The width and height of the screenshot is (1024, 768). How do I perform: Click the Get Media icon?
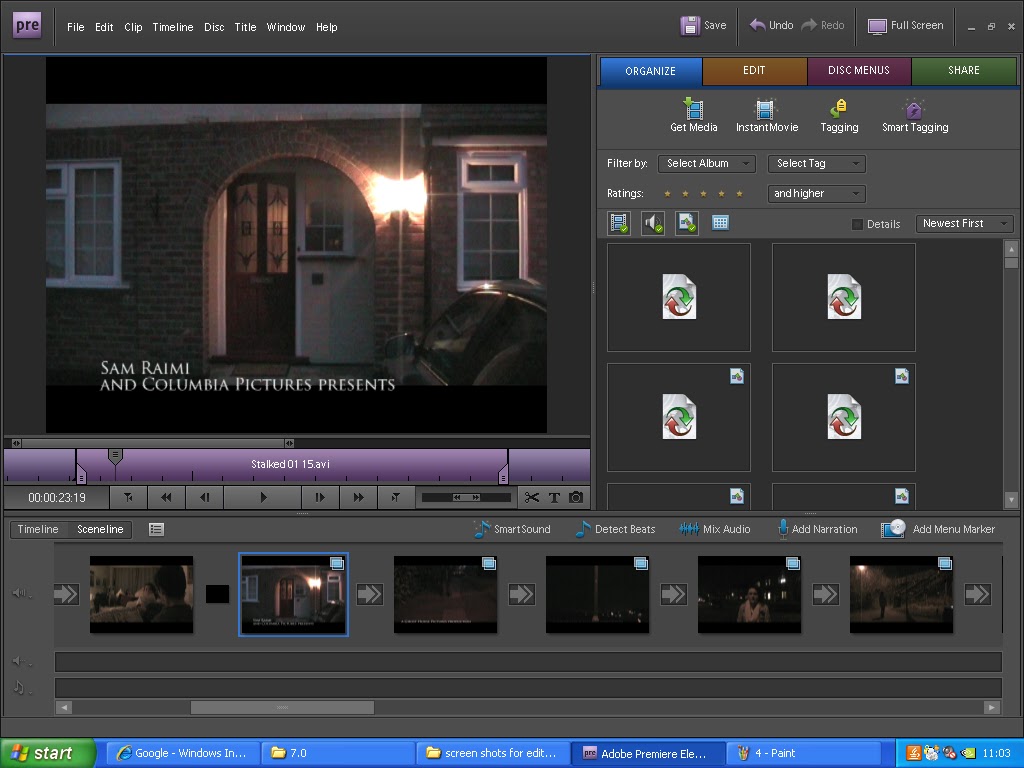(693, 109)
